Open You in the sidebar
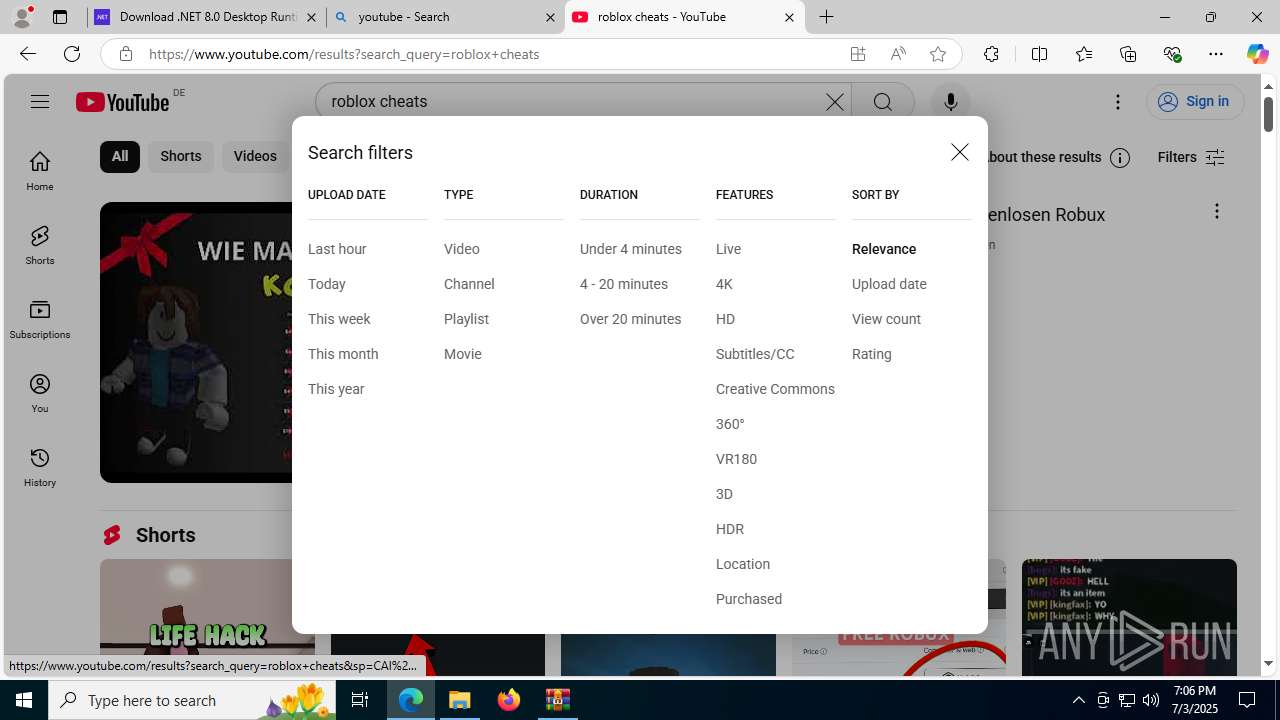Screen dimensions: 1280x720 40,393
